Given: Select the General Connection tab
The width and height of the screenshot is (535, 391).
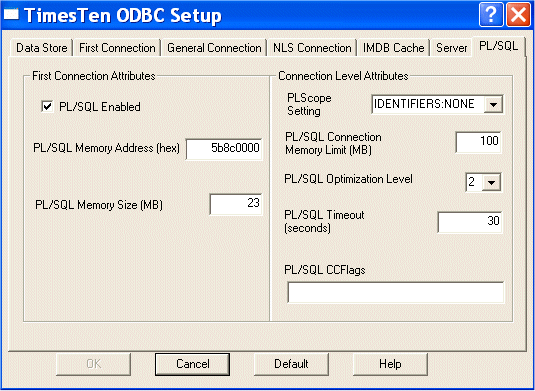Looking at the screenshot, I should click(214, 48).
